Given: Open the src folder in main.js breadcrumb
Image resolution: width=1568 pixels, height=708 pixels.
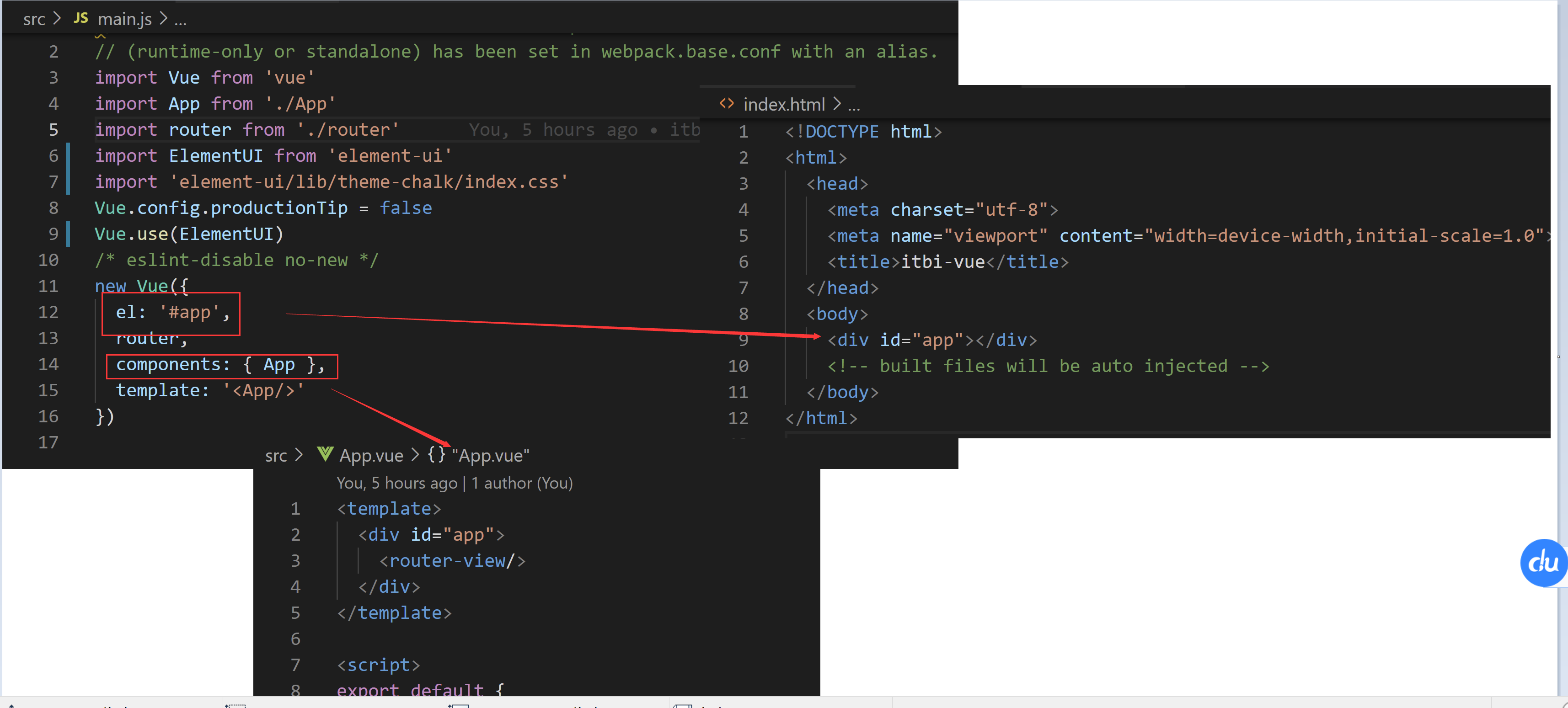Looking at the screenshot, I should pos(34,19).
